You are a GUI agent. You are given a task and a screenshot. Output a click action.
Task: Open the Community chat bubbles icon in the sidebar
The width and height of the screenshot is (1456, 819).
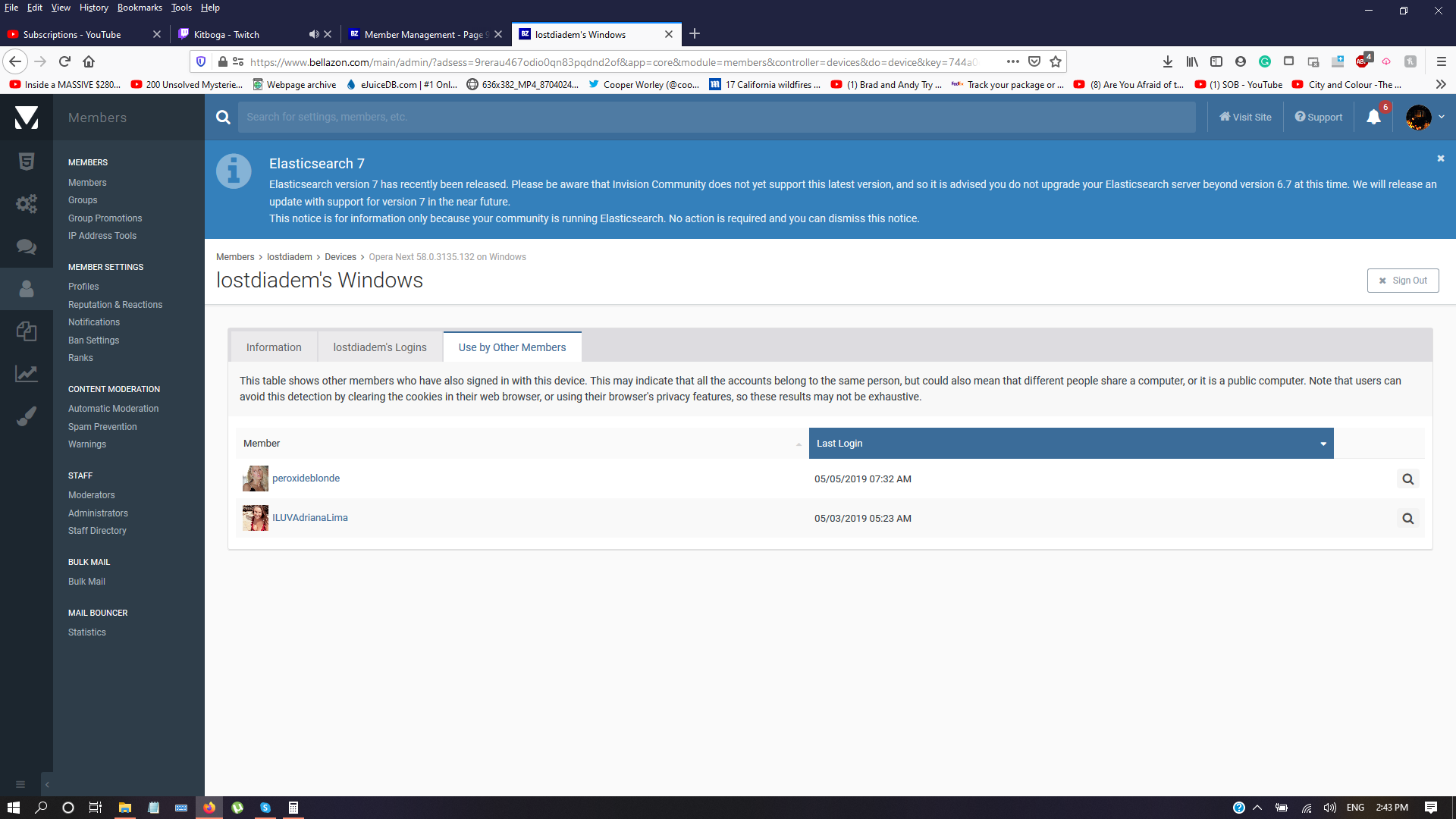tap(27, 246)
